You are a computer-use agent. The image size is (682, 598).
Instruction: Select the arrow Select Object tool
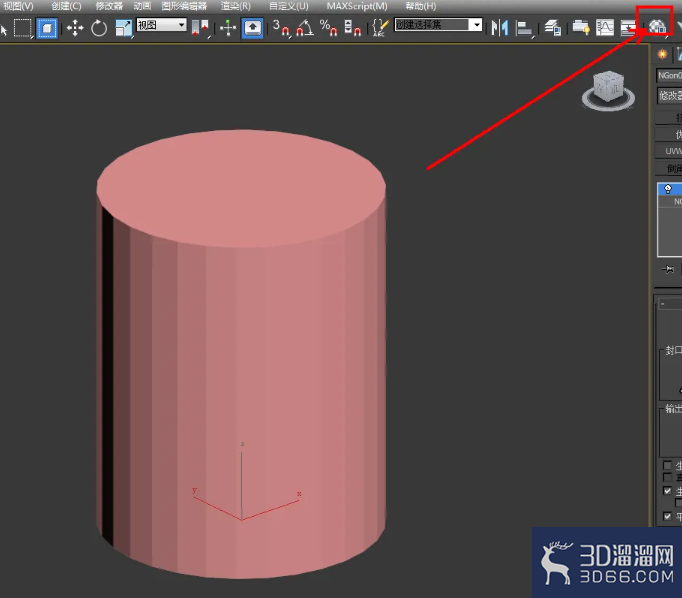[x=4, y=30]
